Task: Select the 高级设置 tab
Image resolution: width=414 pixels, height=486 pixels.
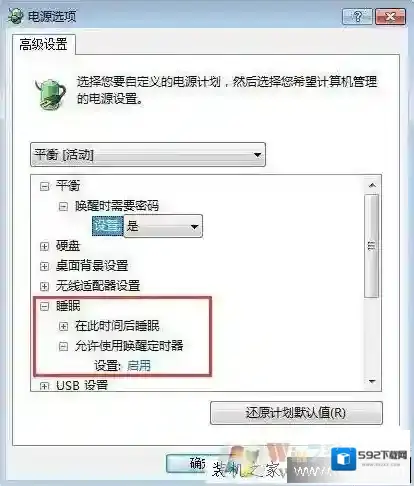Action: pyautogui.click(x=44, y=44)
